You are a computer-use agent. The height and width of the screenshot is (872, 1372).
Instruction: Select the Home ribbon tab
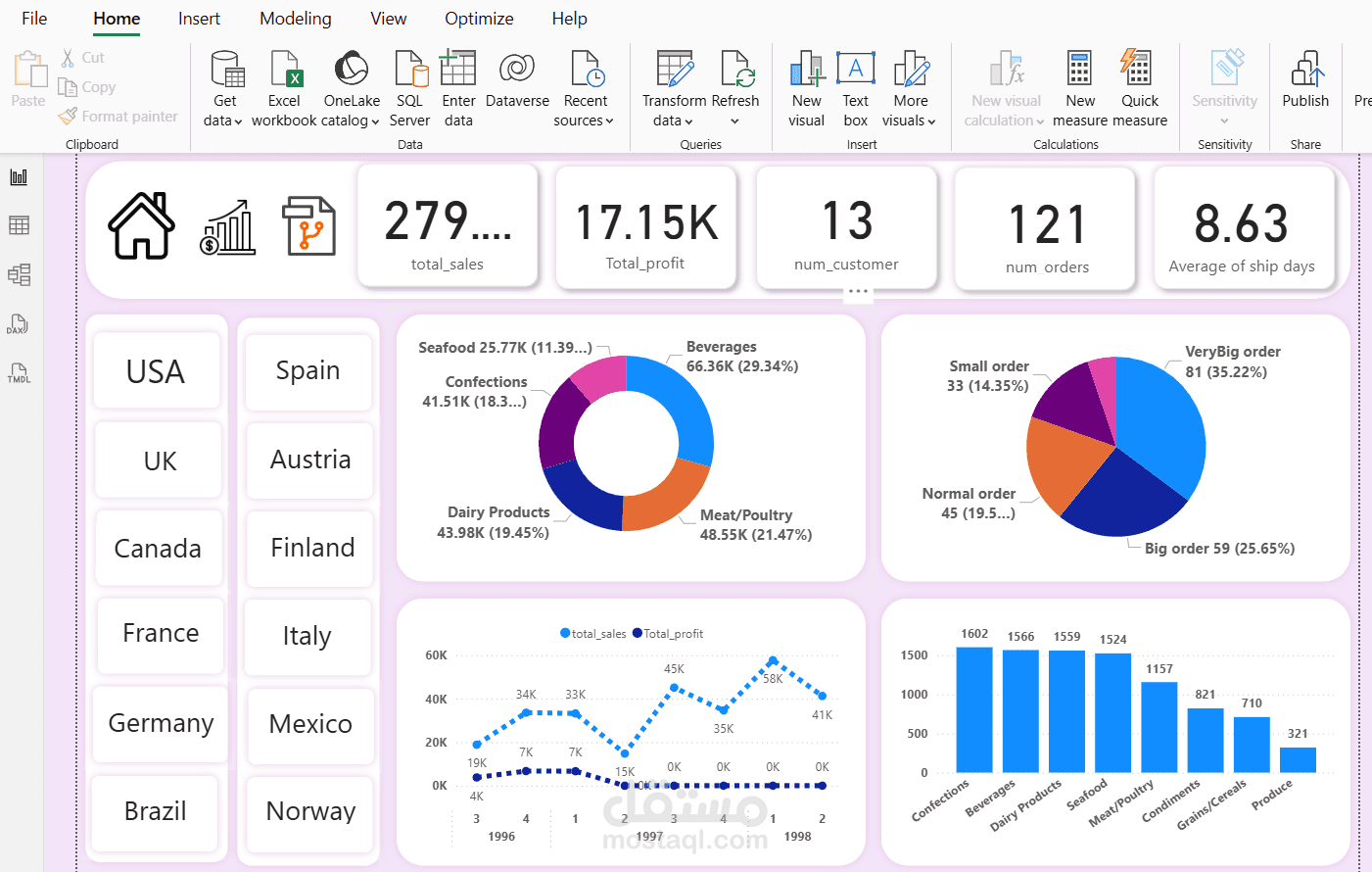pos(117,19)
